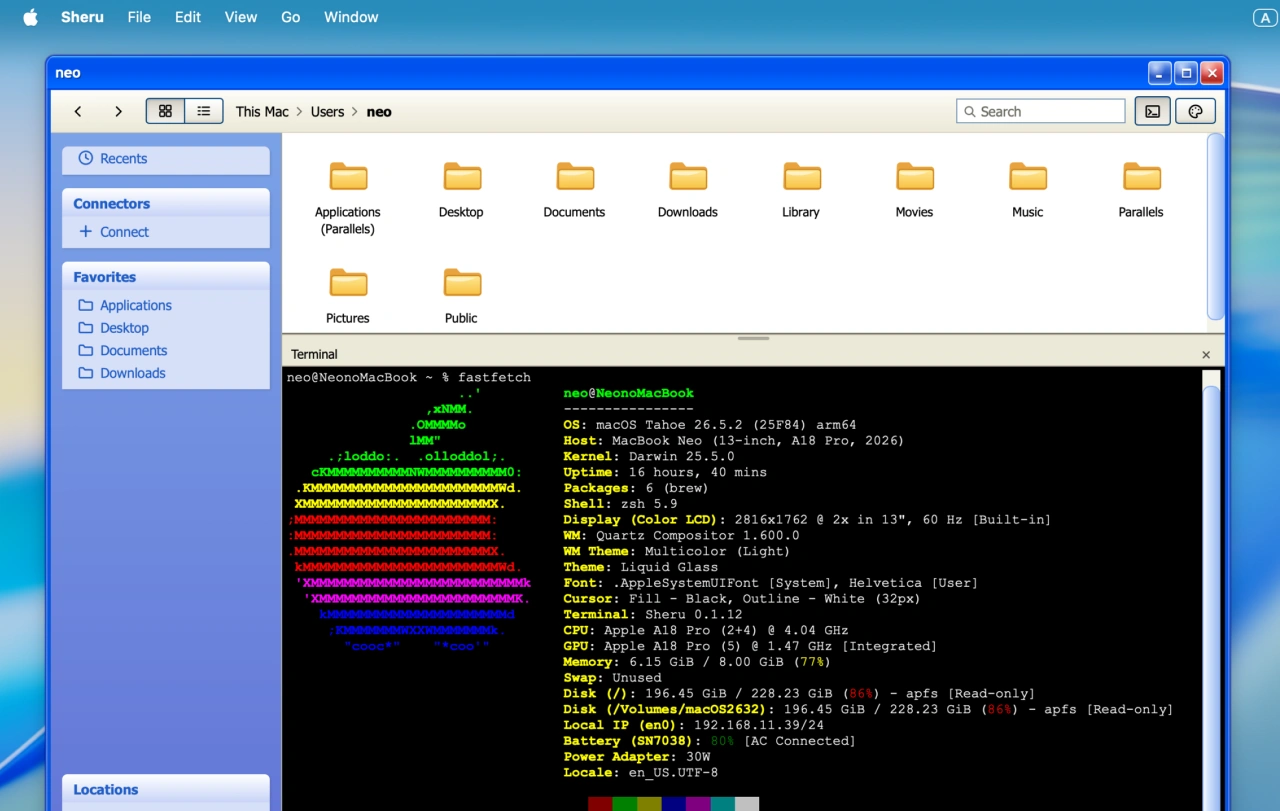
Task: Open the Library folder
Action: click(x=801, y=188)
